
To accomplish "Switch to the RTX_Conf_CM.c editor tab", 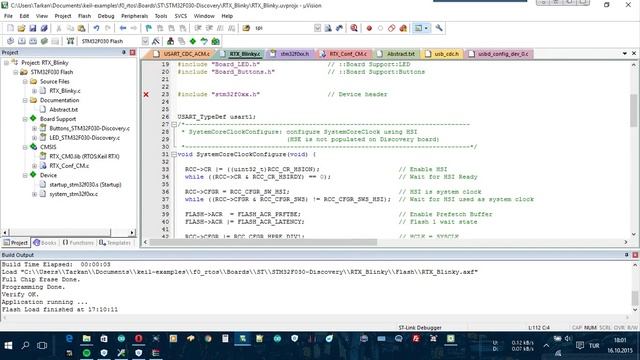I will [344, 54].
